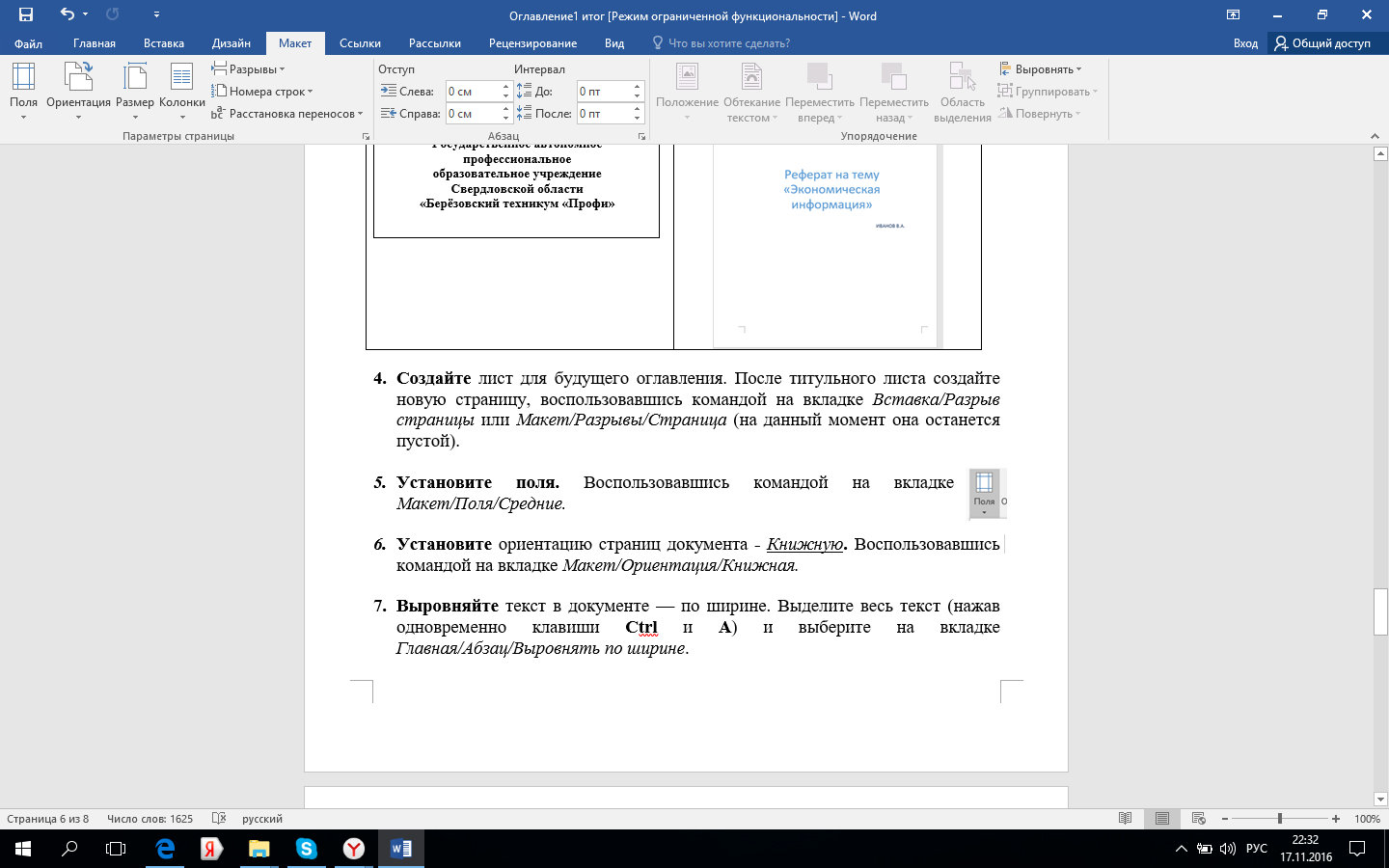1389x868 pixels.
Task: Click the Слева indent input field
Action: pyautogui.click(x=473, y=92)
